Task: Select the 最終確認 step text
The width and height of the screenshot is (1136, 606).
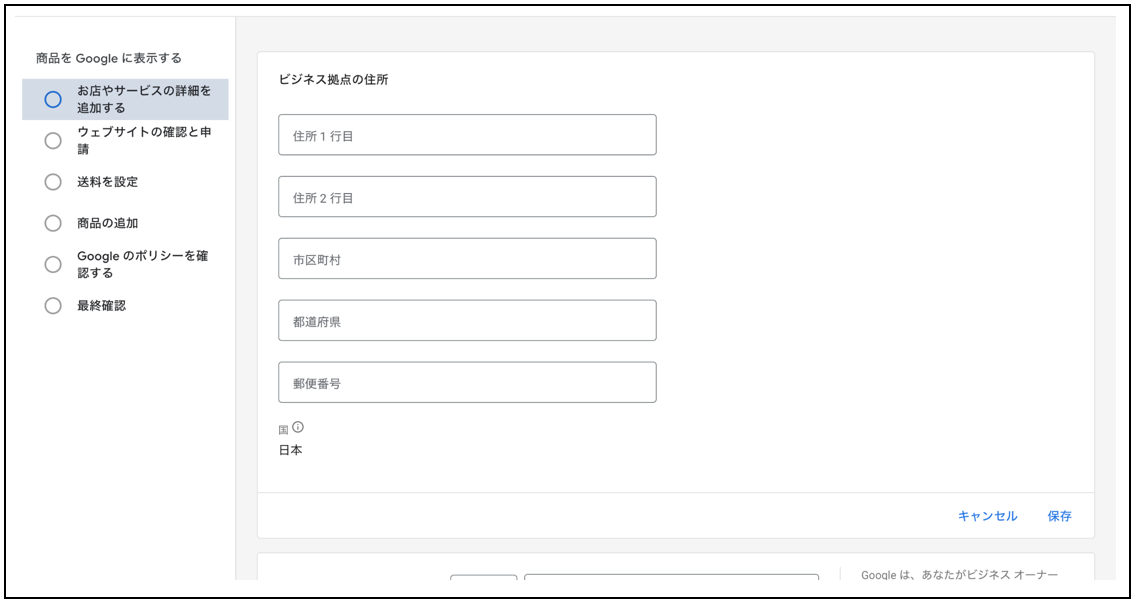Action: tap(102, 306)
